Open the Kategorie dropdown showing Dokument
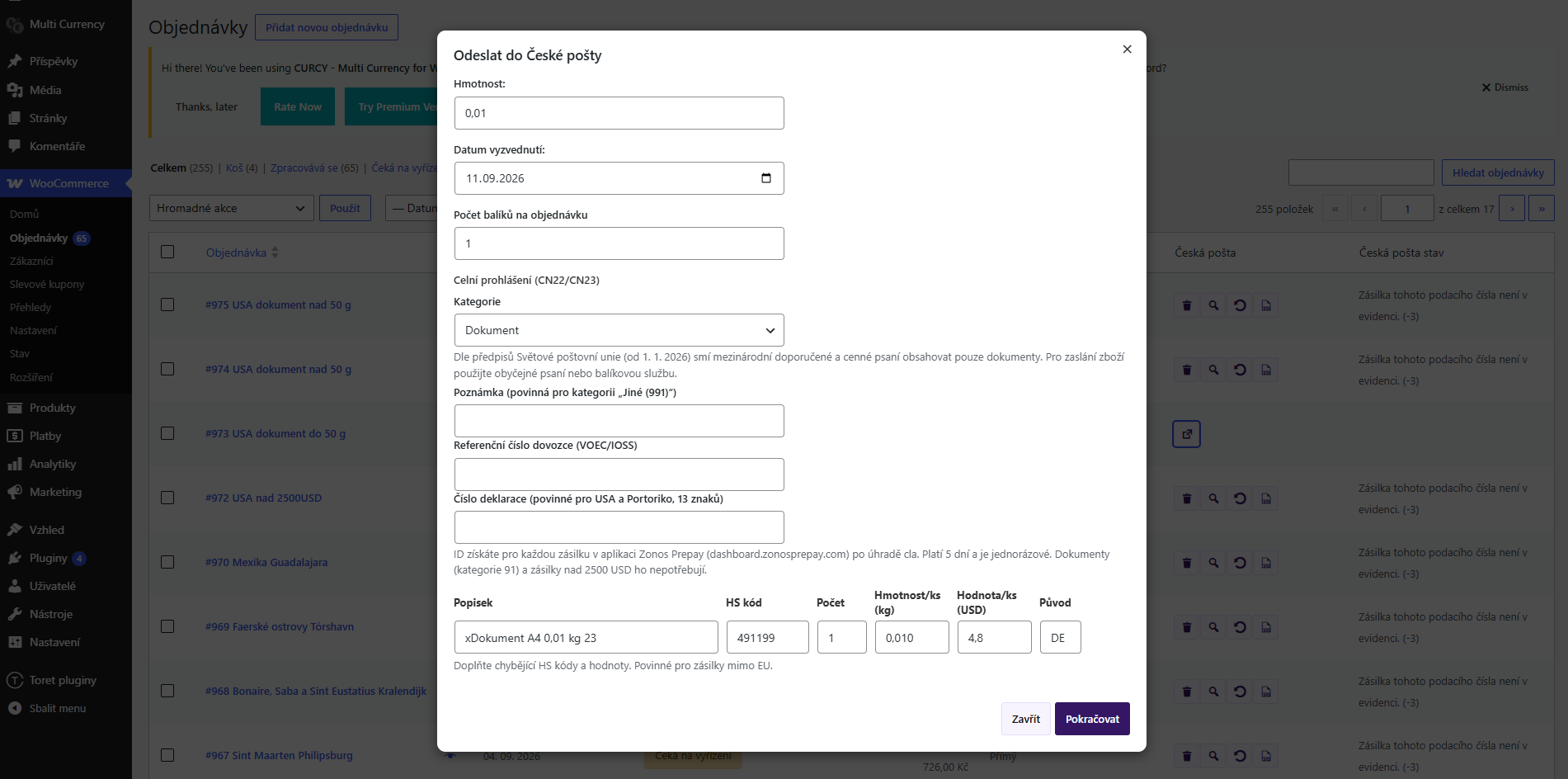1568x779 pixels. (619, 330)
